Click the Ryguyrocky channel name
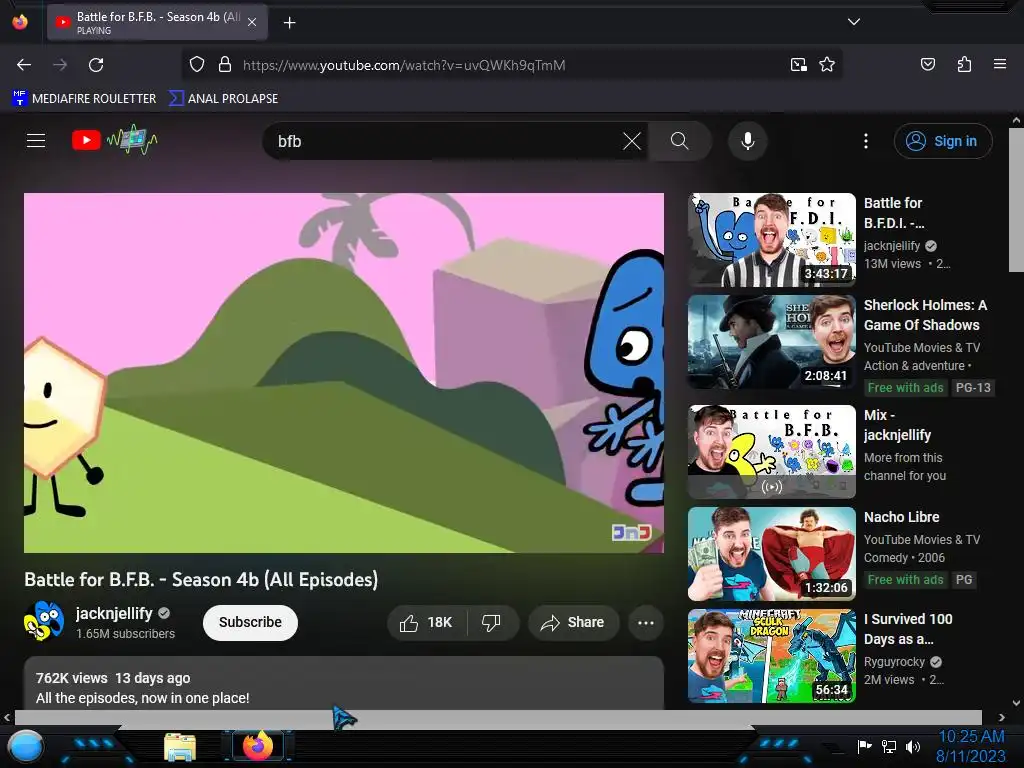The height and width of the screenshot is (768, 1024). coord(894,662)
